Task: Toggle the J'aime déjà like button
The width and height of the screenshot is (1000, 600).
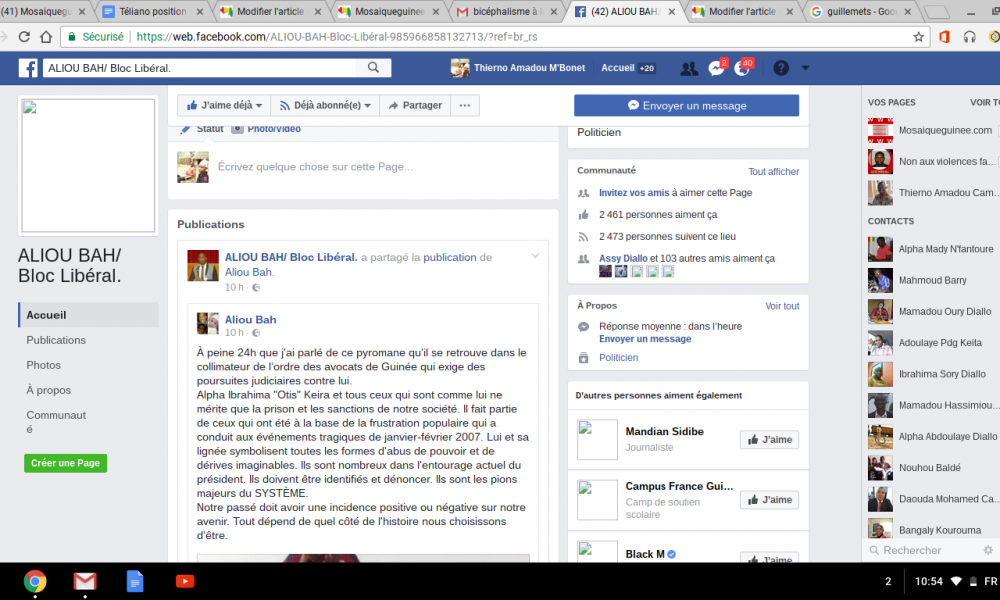Action: click(x=224, y=105)
